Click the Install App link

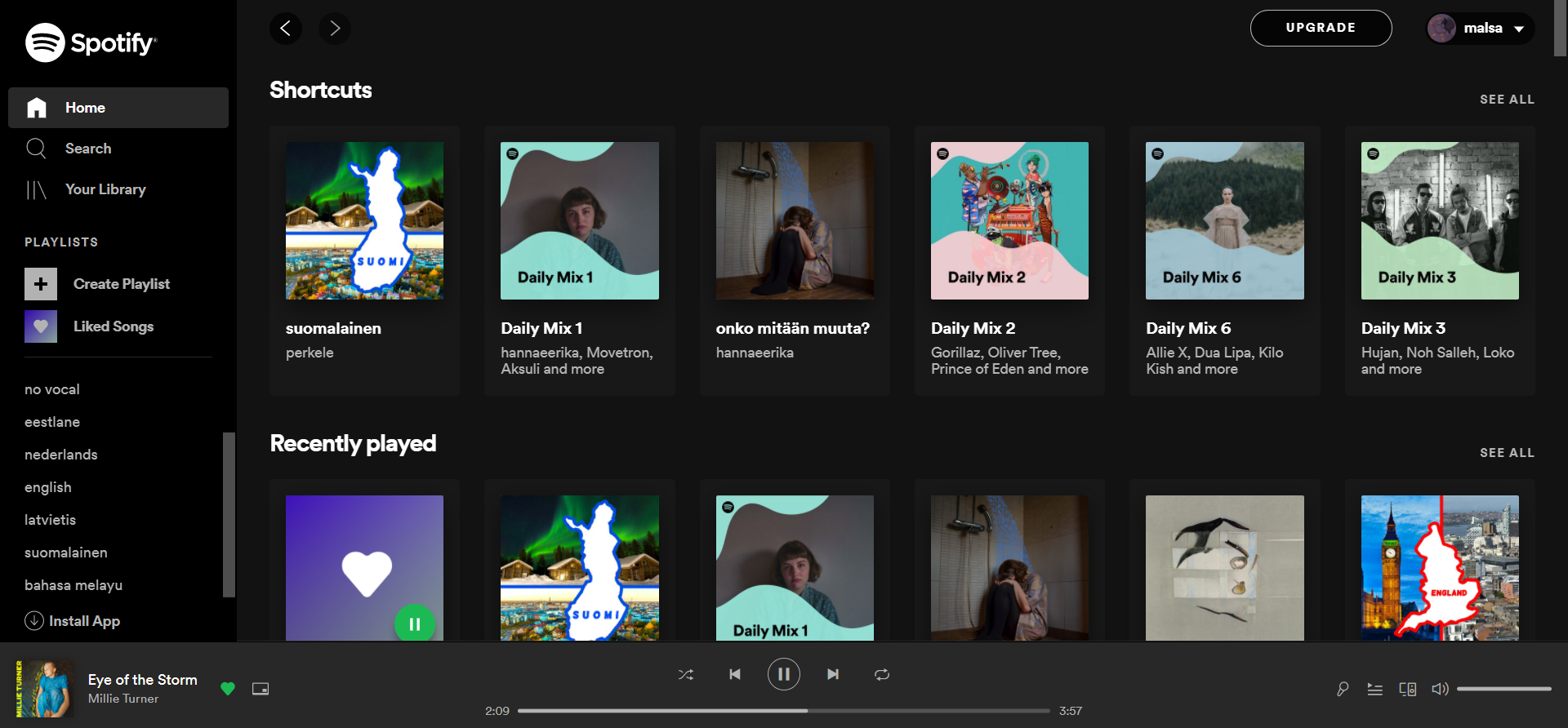pos(73,621)
